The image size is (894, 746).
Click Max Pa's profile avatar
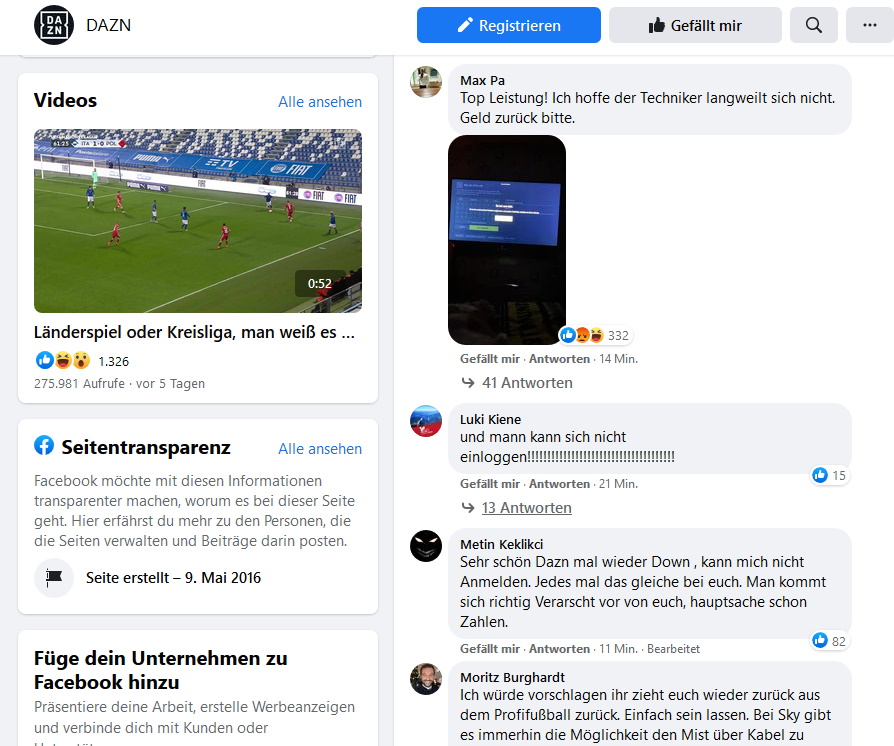(426, 82)
